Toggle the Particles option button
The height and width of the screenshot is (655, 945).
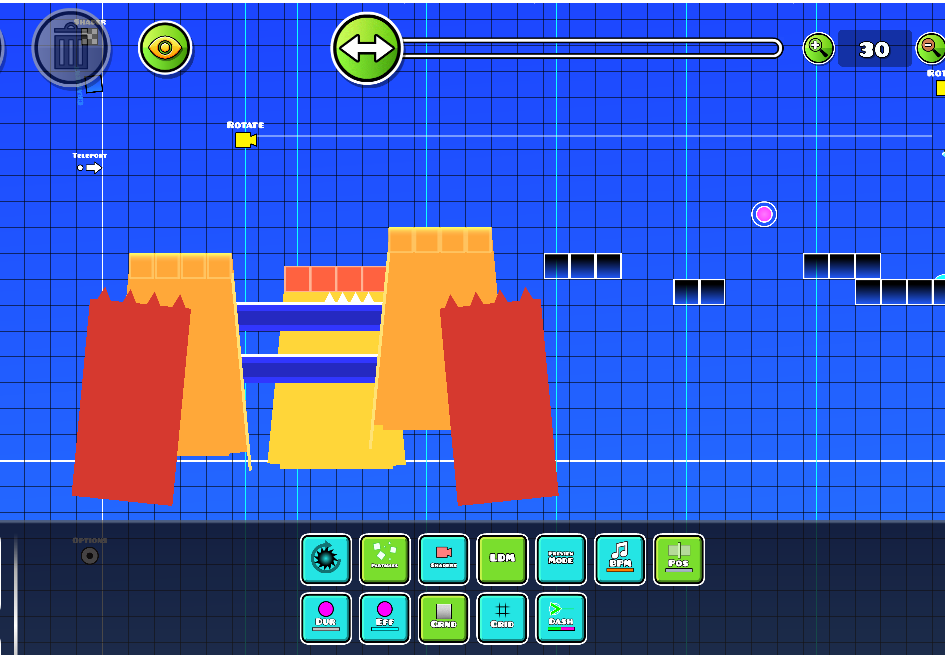(x=385, y=559)
